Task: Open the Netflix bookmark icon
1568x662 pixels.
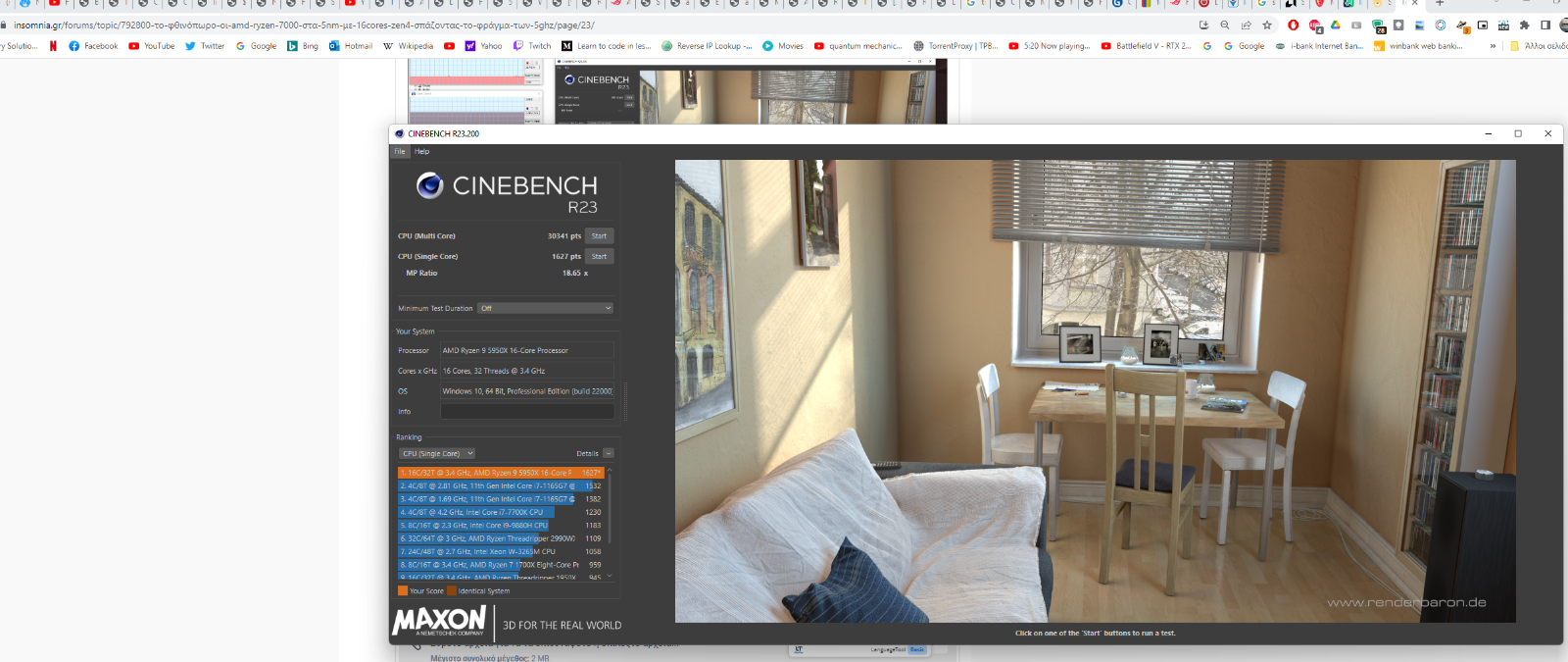Action: (x=53, y=46)
